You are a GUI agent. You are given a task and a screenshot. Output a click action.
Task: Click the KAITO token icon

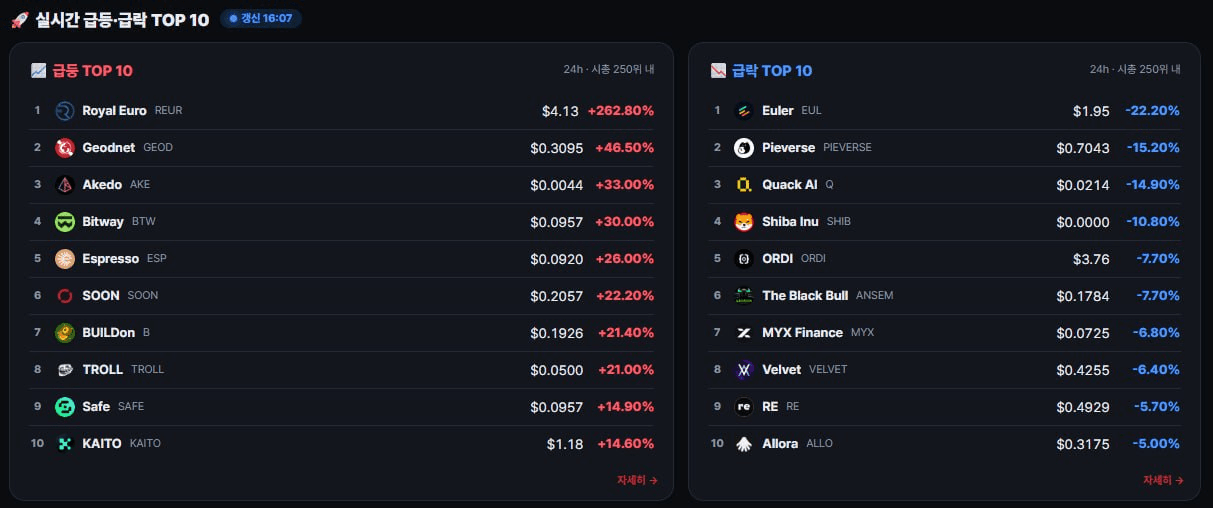click(x=65, y=444)
